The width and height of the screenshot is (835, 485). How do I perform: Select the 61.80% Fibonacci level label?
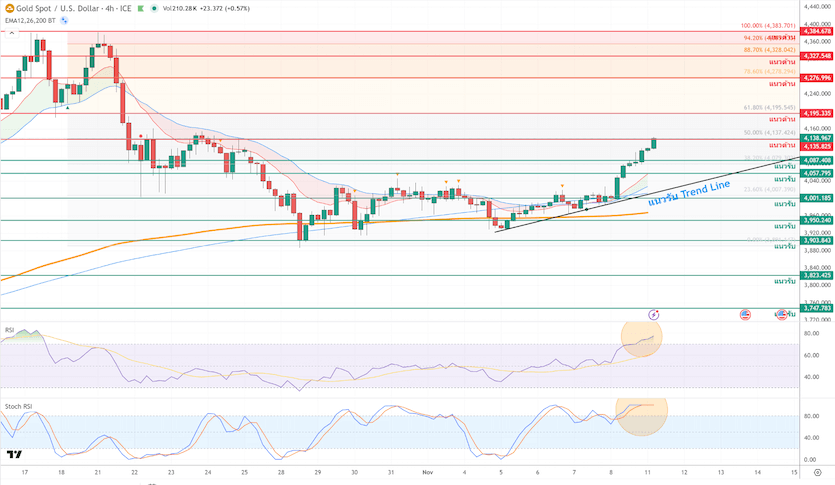(769, 107)
